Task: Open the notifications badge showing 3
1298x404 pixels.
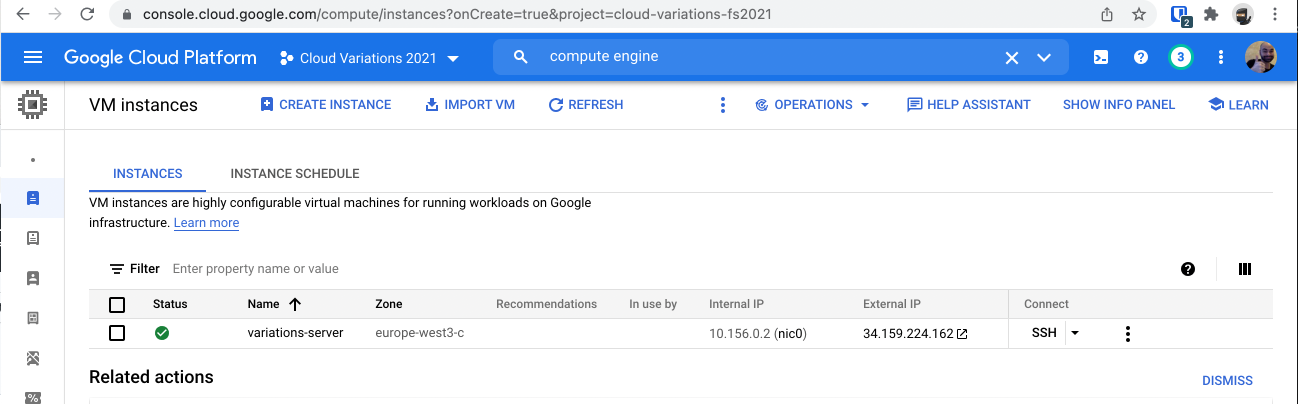Action: click(1180, 57)
